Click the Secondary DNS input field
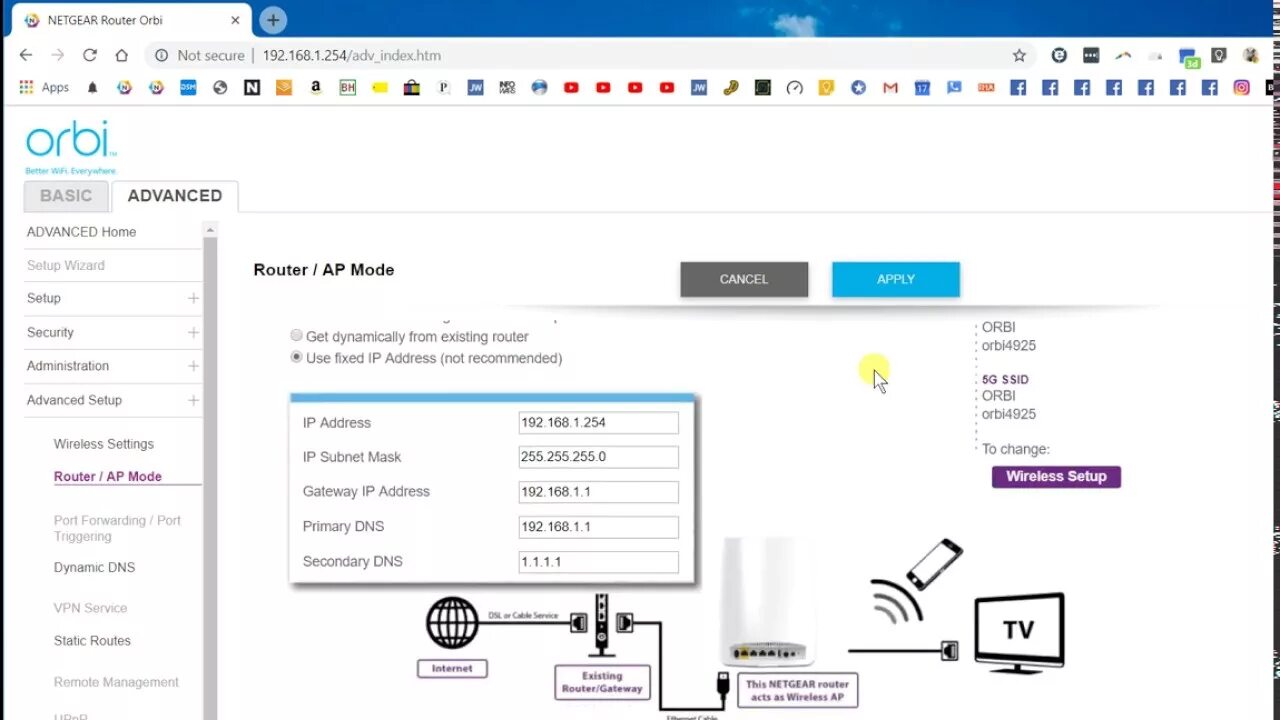 [x=598, y=562]
